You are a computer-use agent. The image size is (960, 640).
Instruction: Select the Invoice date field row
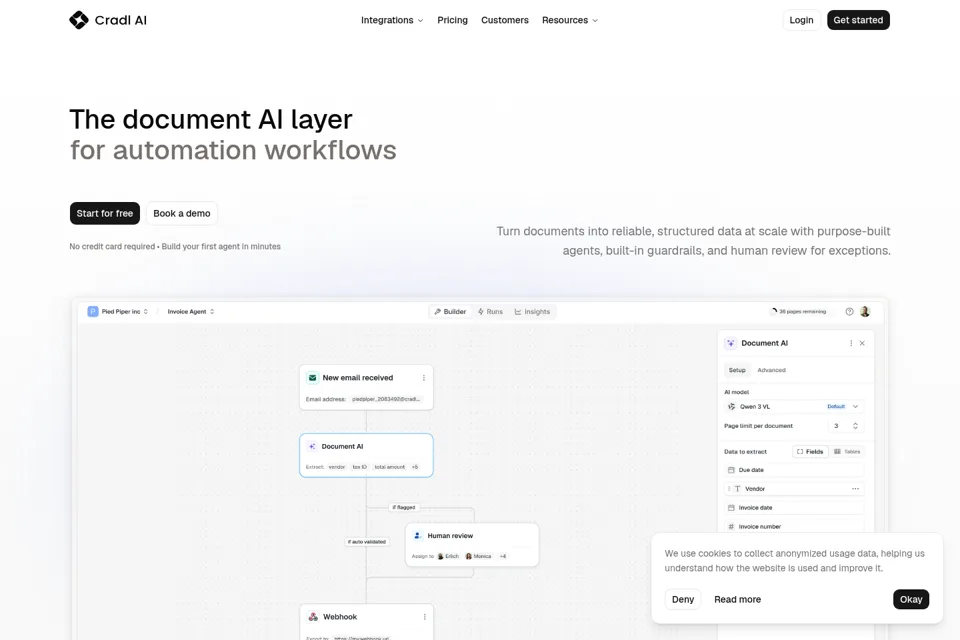(793, 508)
